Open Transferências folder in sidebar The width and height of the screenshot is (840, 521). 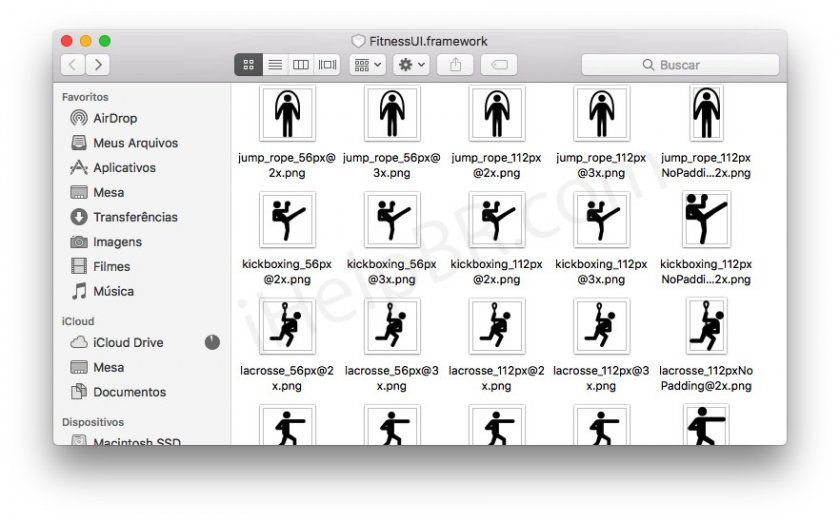click(x=135, y=217)
